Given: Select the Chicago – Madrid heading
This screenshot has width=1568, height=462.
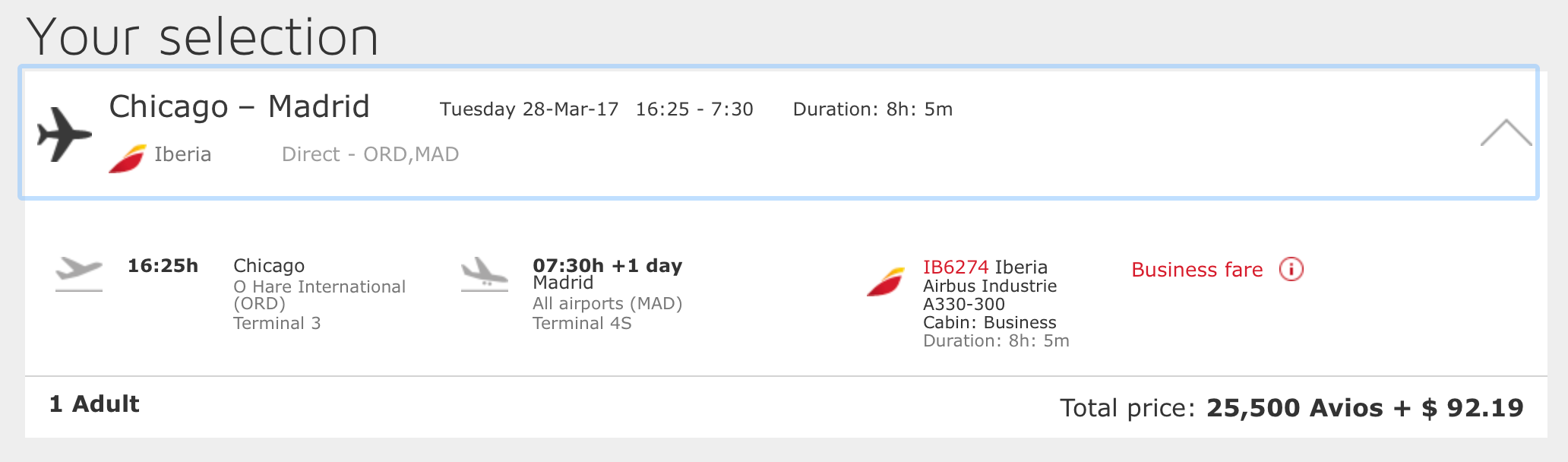Looking at the screenshot, I should tap(239, 106).
